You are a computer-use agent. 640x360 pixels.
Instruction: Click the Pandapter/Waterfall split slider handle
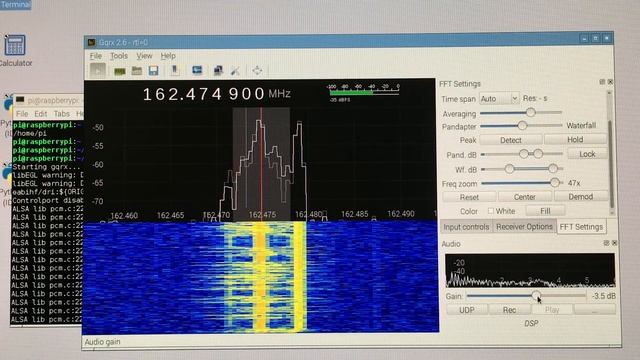[x=522, y=126]
